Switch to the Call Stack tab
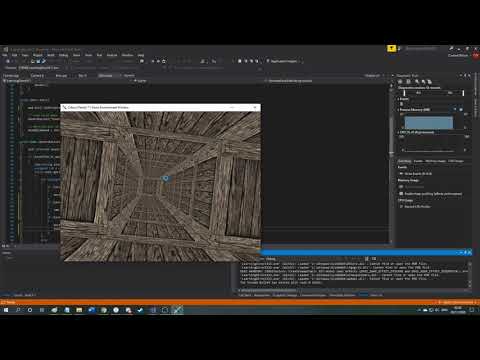Screen dimensions: 480x360 [x=245, y=295]
